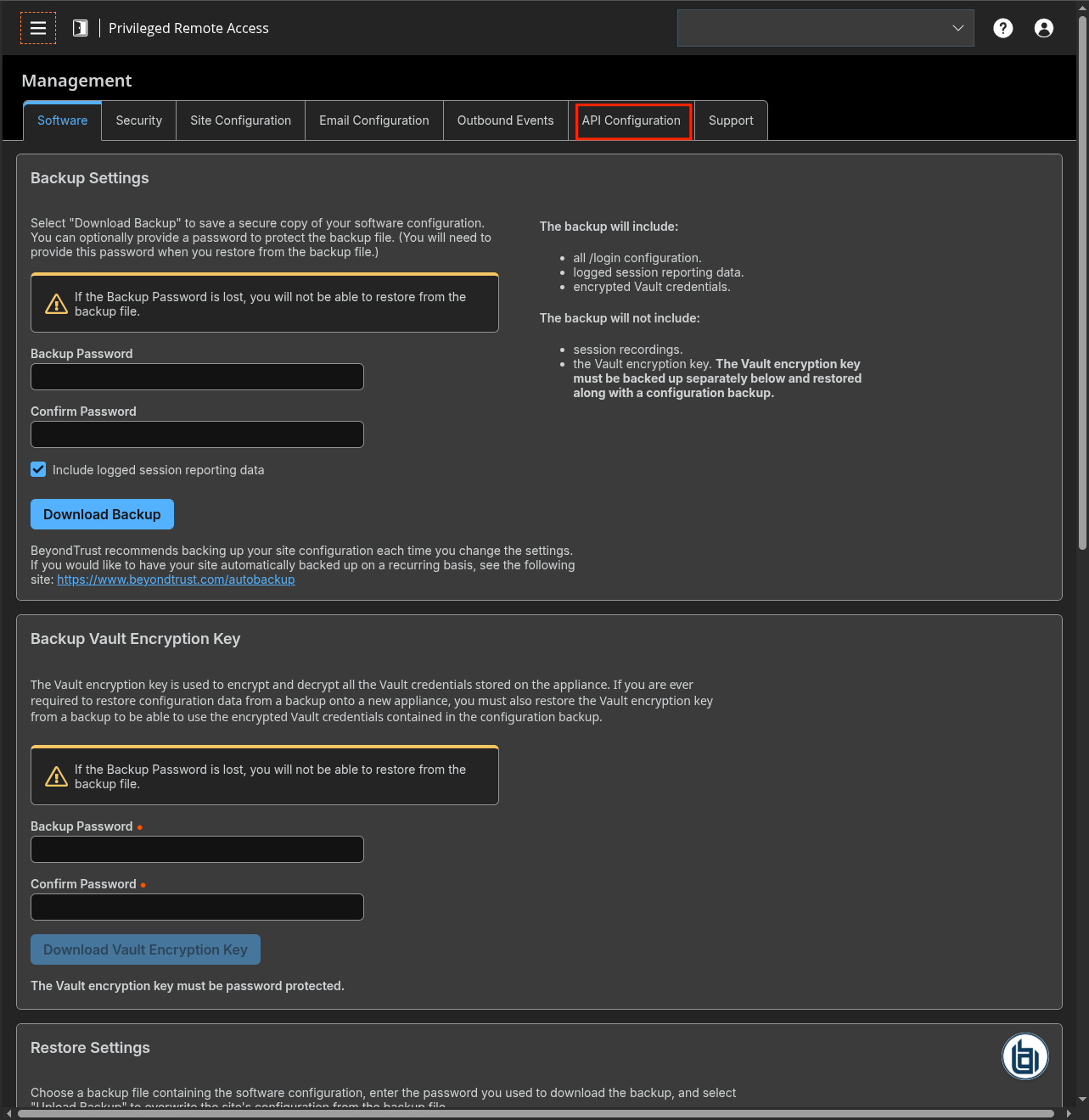Click warning icon in Vault Encryption alert
The width and height of the screenshot is (1089, 1120).
pyautogui.click(x=56, y=776)
